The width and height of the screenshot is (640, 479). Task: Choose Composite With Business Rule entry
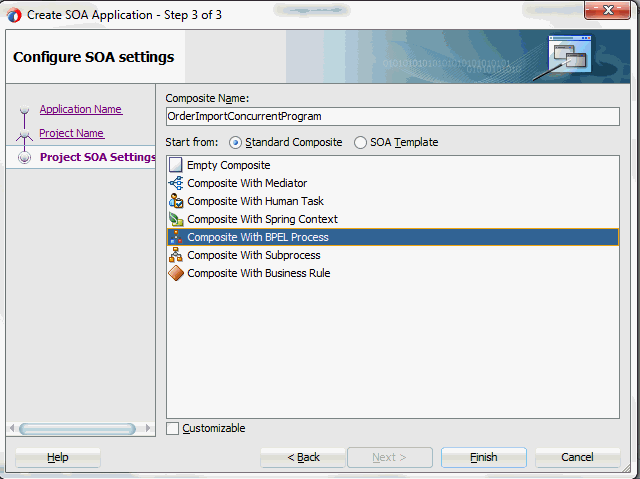click(393, 273)
